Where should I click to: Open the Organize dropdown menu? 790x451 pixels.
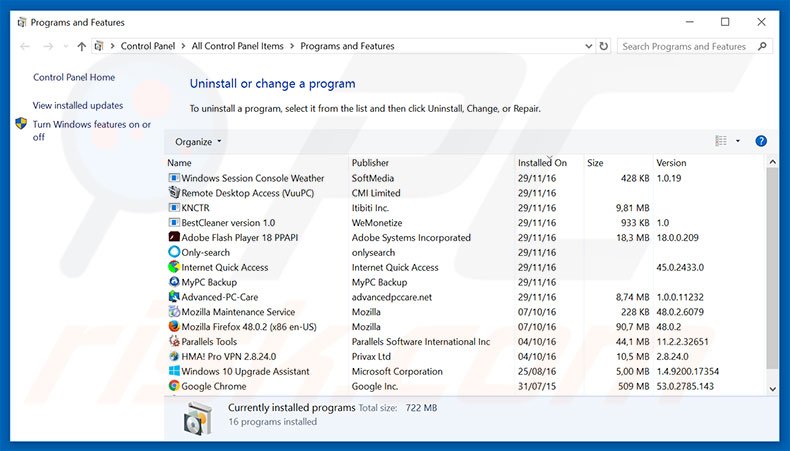198,141
